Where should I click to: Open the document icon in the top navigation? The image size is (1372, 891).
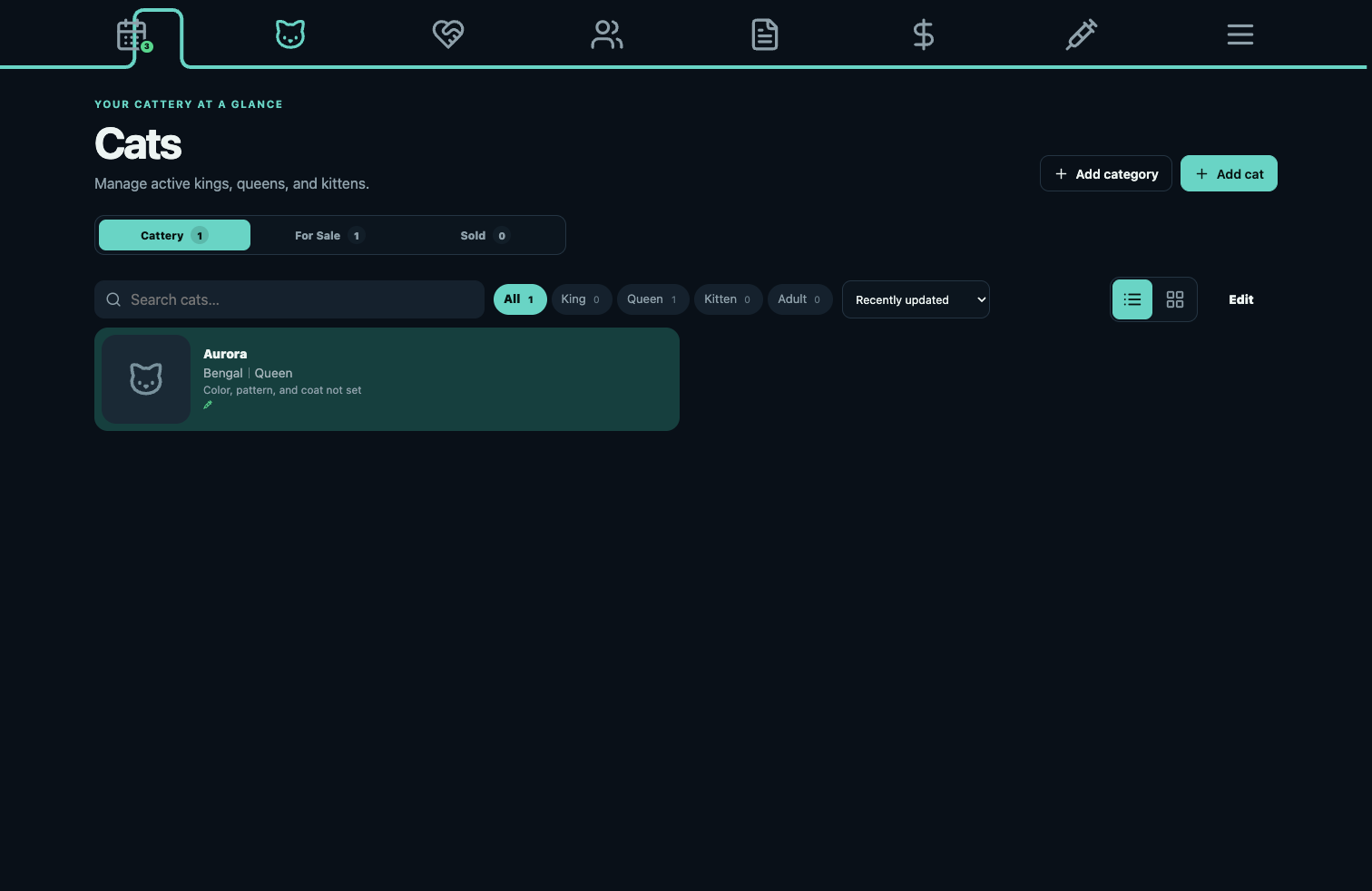(x=765, y=34)
